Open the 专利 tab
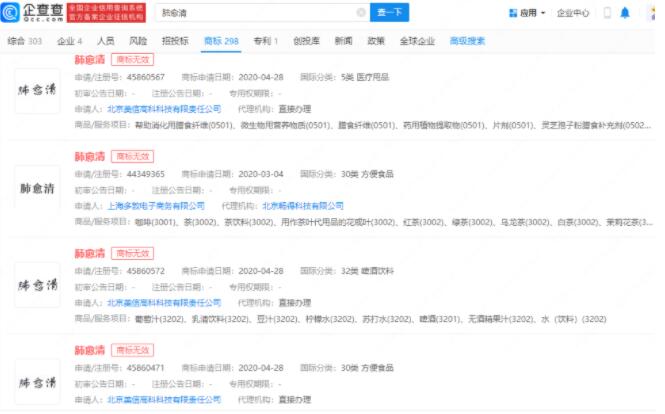 pyautogui.click(x=262, y=41)
